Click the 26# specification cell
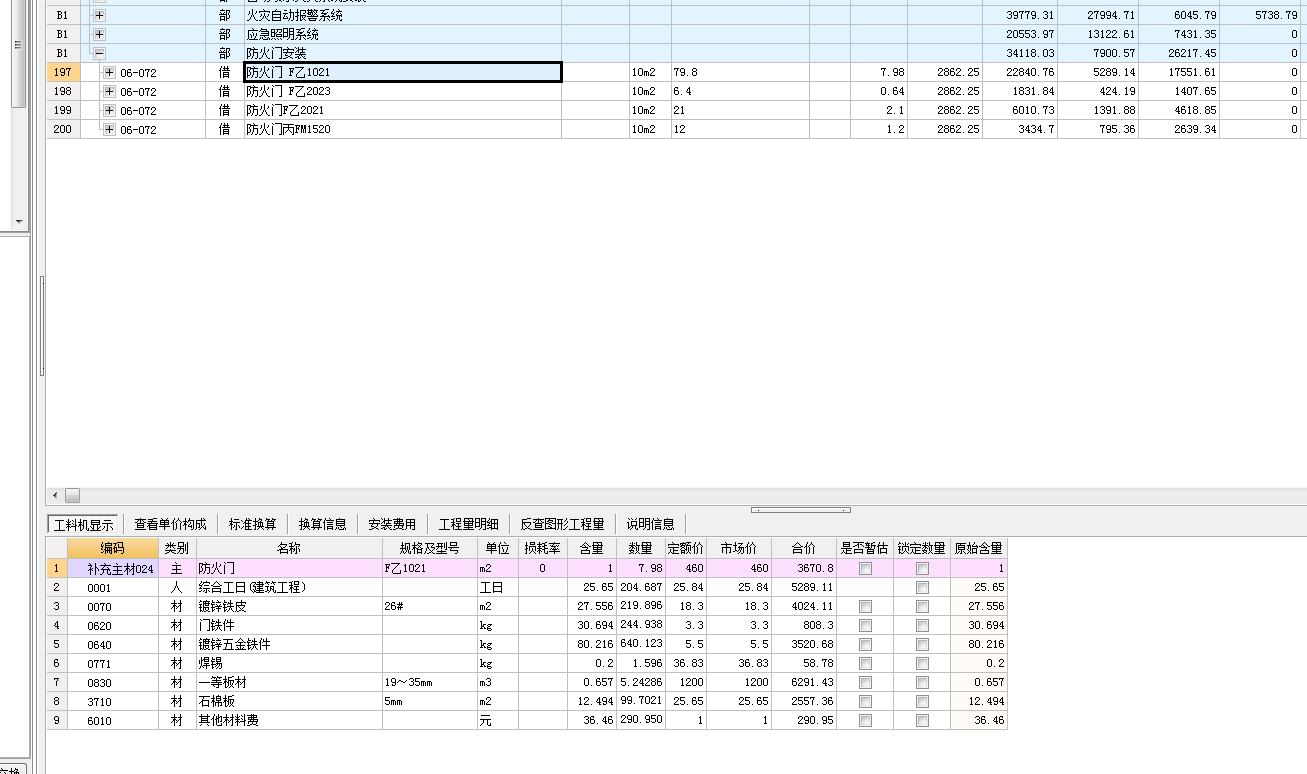The height and width of the screenshot is (774, 1307). click(x=430, y=606)
